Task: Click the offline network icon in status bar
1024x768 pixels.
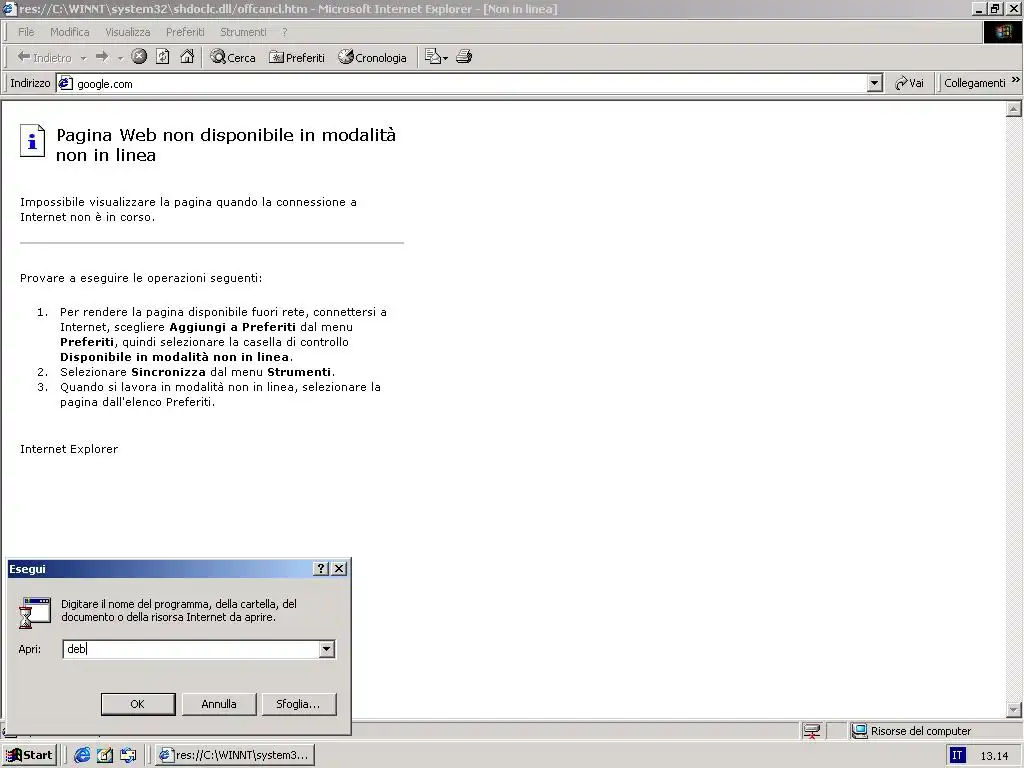Action: click(812, 731)
